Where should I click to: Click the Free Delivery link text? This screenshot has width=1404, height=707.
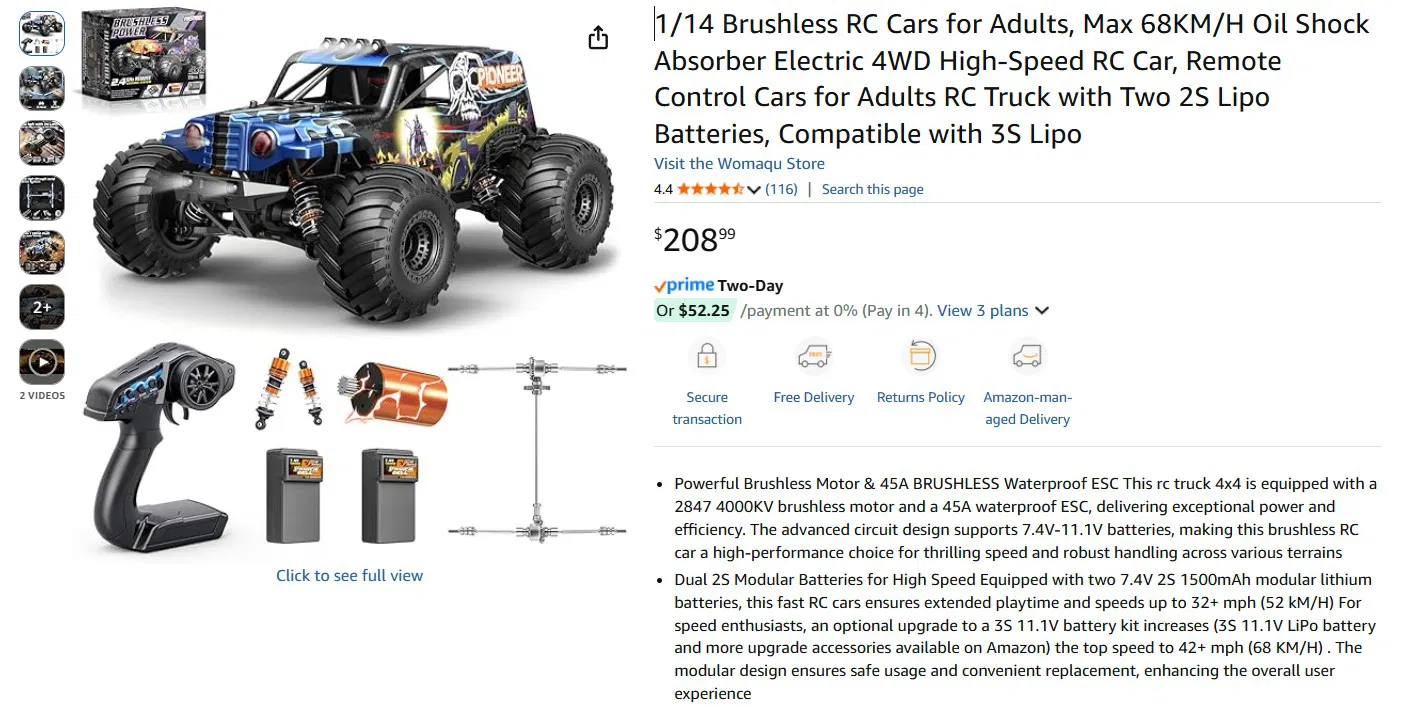[813, 398]
